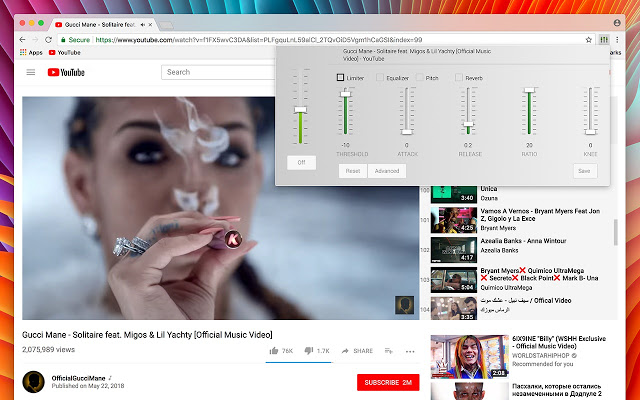Click the Chrome profile avatar icon
Screen dimensions: 640x400
pos(617,23)
